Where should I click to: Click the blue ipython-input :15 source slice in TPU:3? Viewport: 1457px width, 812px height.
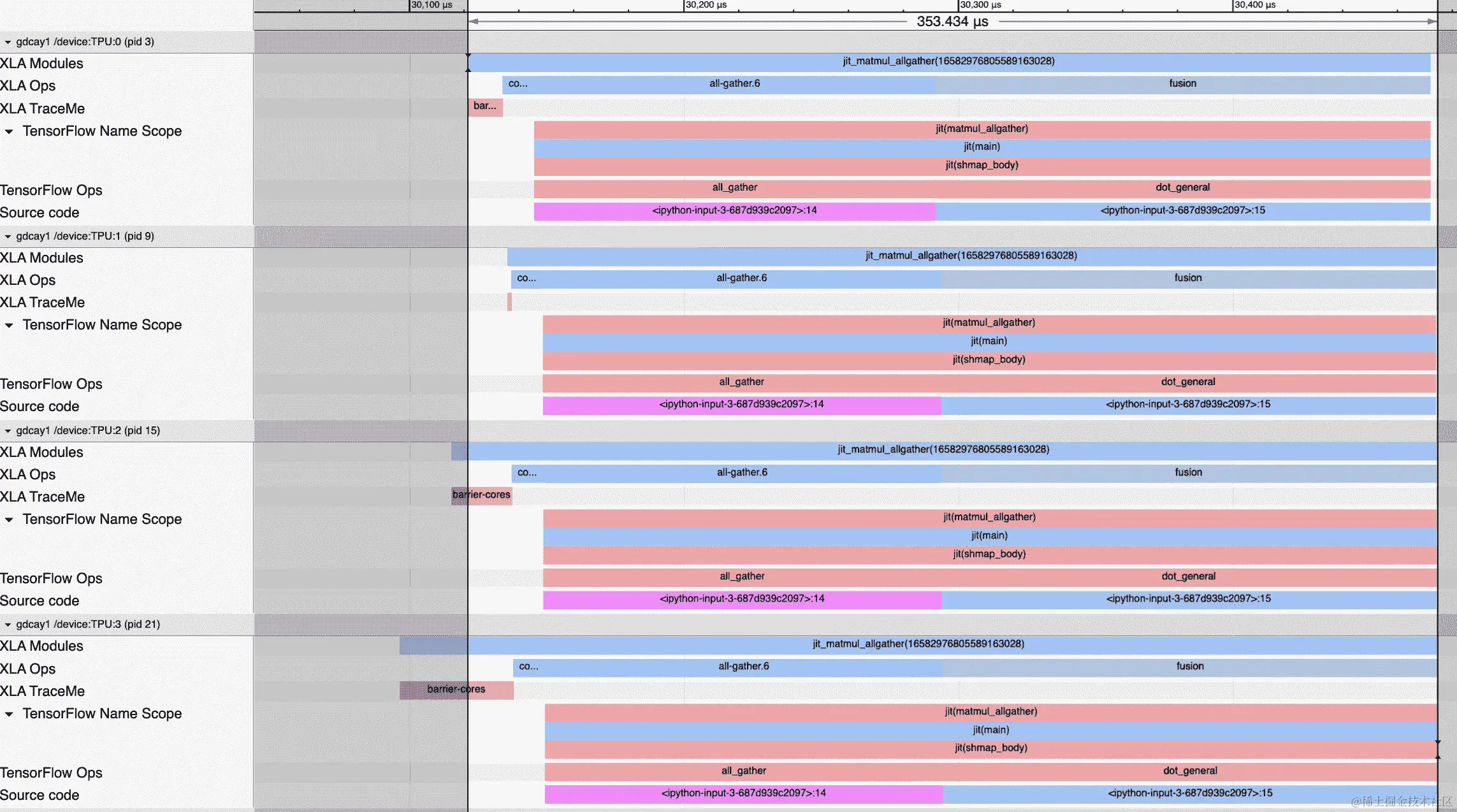tap(1189, 794)
